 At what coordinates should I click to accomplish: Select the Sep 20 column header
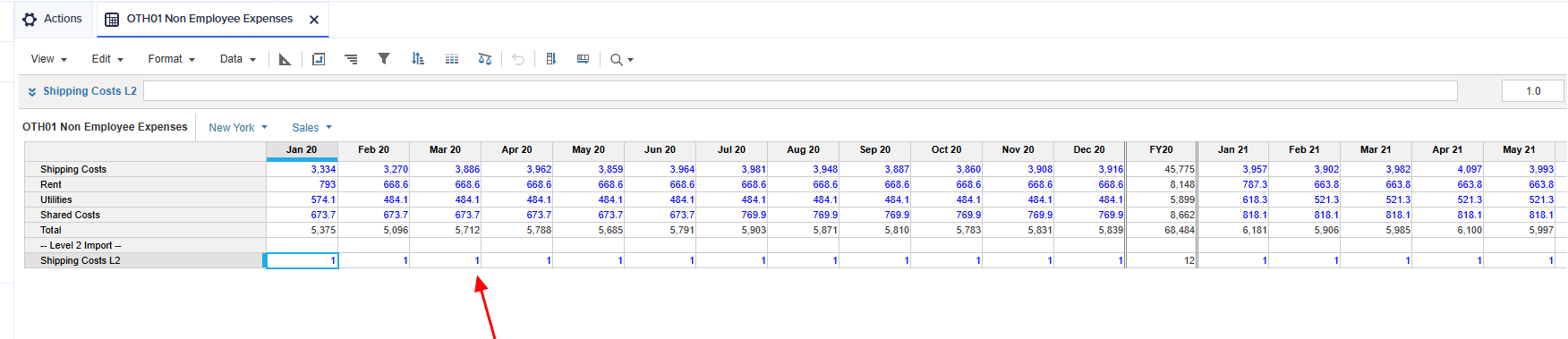(x=874, y=150)
